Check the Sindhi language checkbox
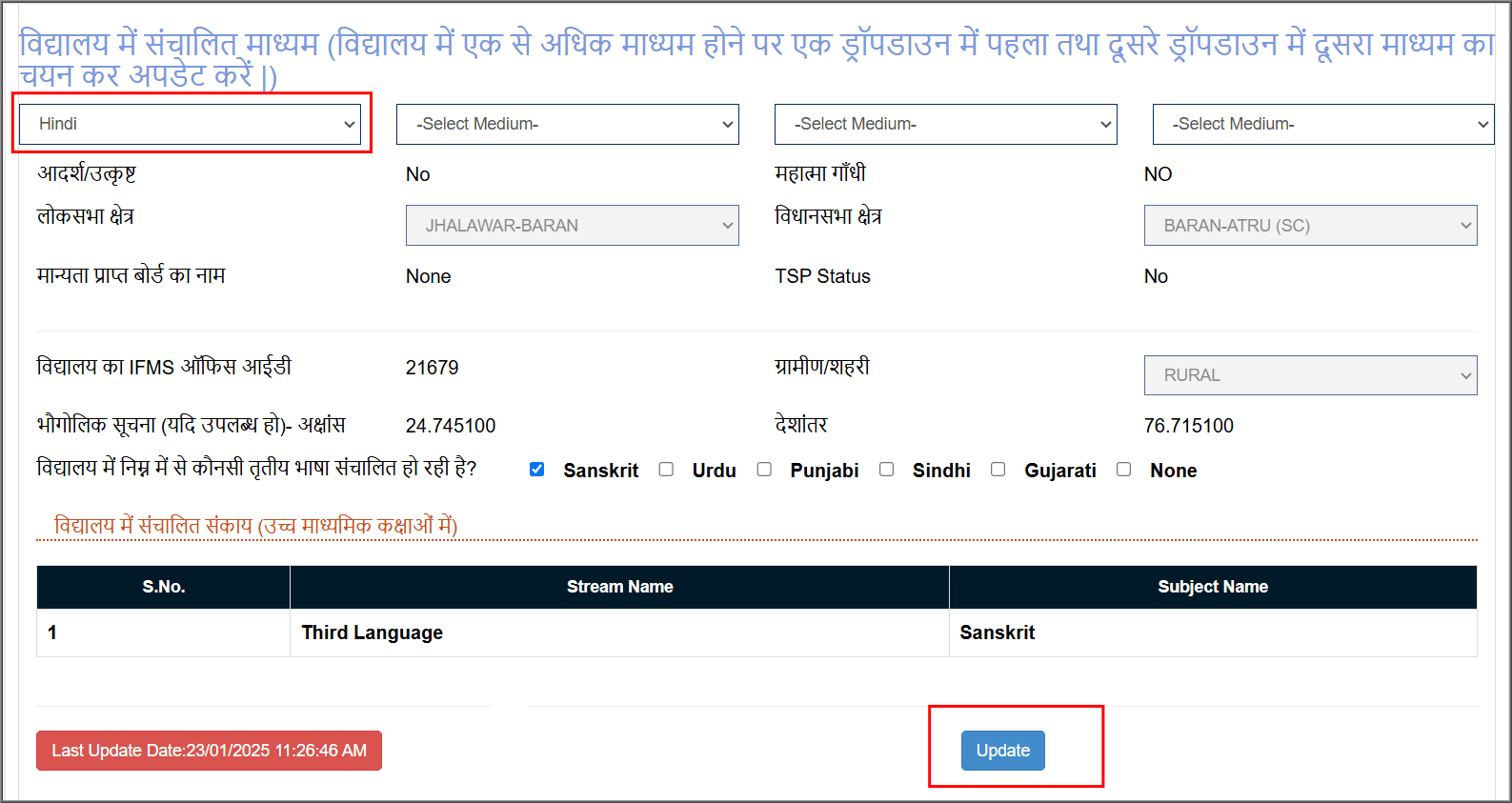 (x=886, y=469)
